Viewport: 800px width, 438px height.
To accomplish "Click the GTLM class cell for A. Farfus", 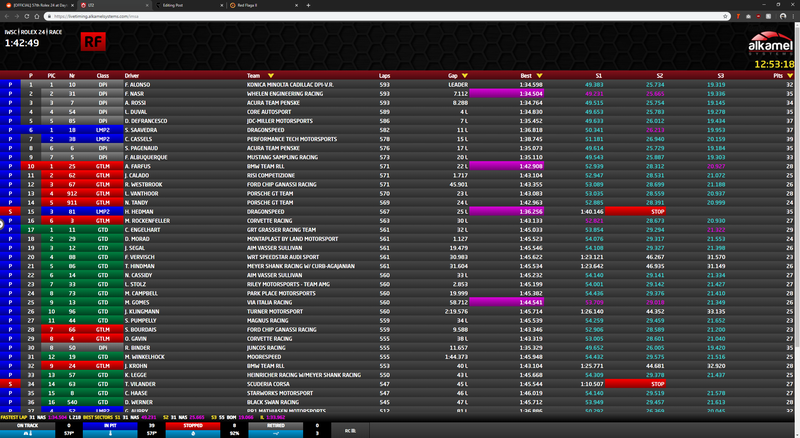I will pos(103,166).
